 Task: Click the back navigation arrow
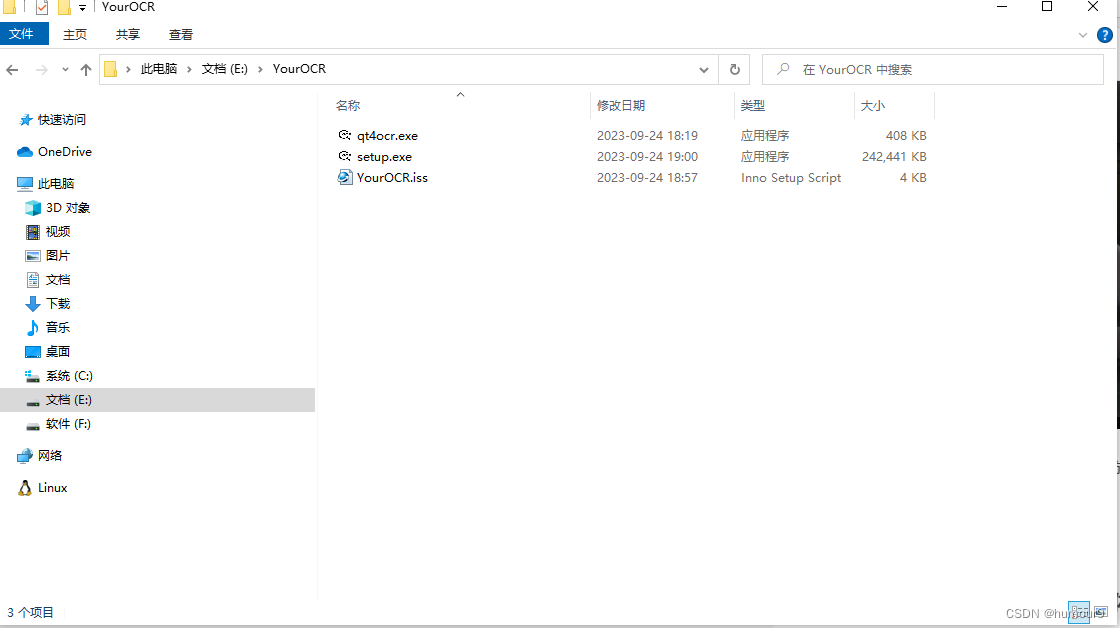12,69
